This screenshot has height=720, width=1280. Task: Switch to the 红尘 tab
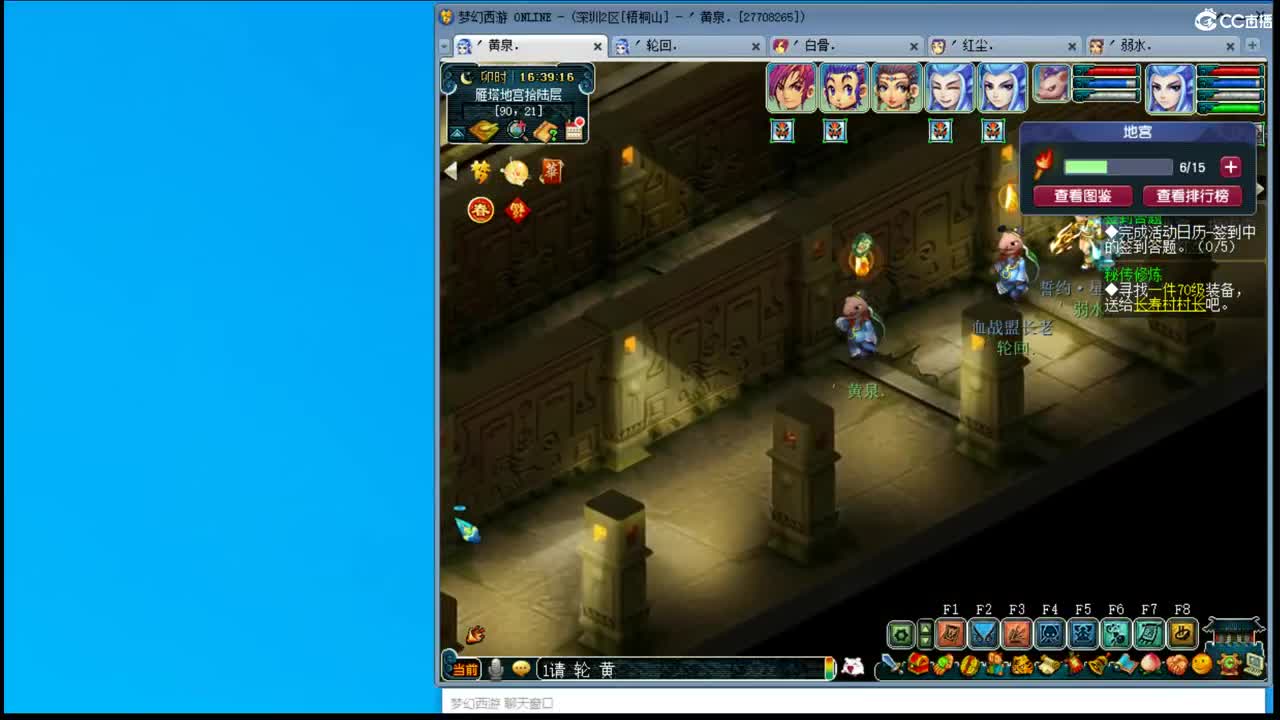point(1005,46)
